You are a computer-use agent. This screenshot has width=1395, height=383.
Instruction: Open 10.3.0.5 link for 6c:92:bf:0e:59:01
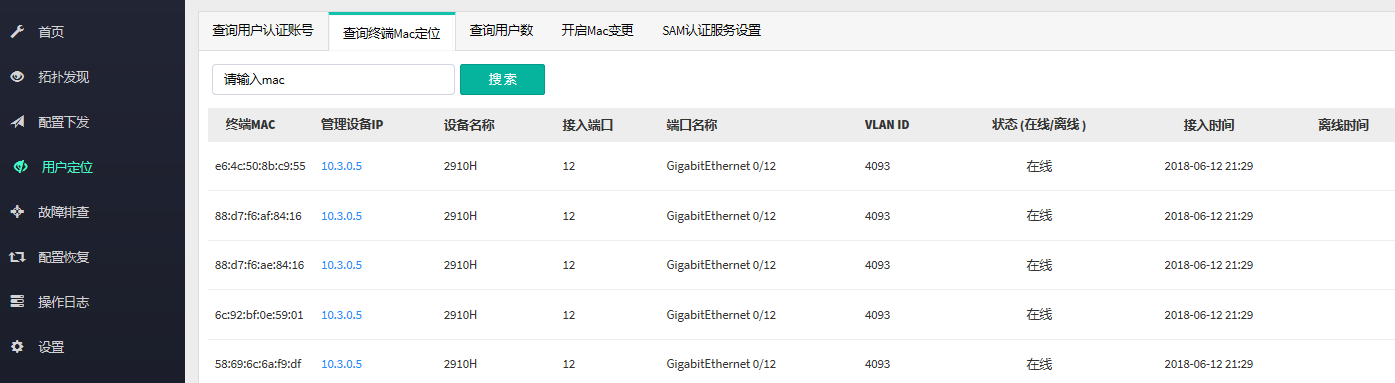pos(341,315)
